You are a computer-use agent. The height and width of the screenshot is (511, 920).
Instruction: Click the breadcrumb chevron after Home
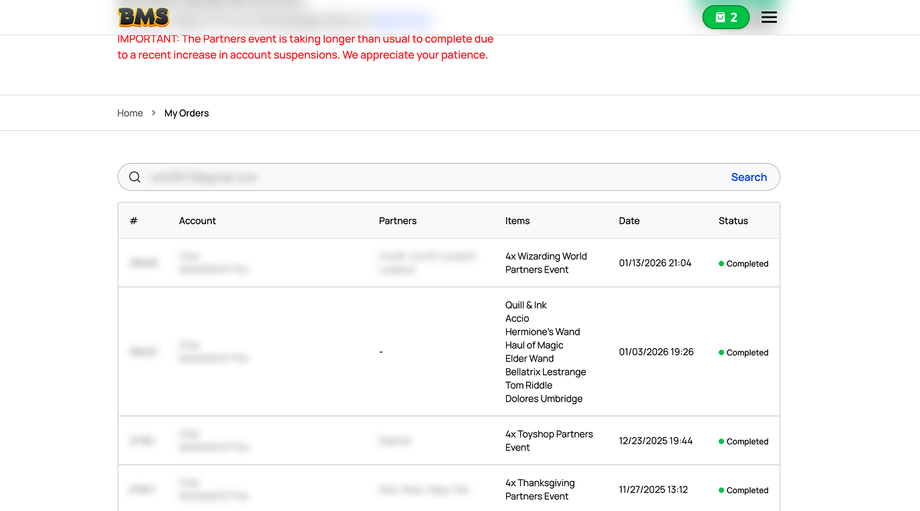click(154, 113)
